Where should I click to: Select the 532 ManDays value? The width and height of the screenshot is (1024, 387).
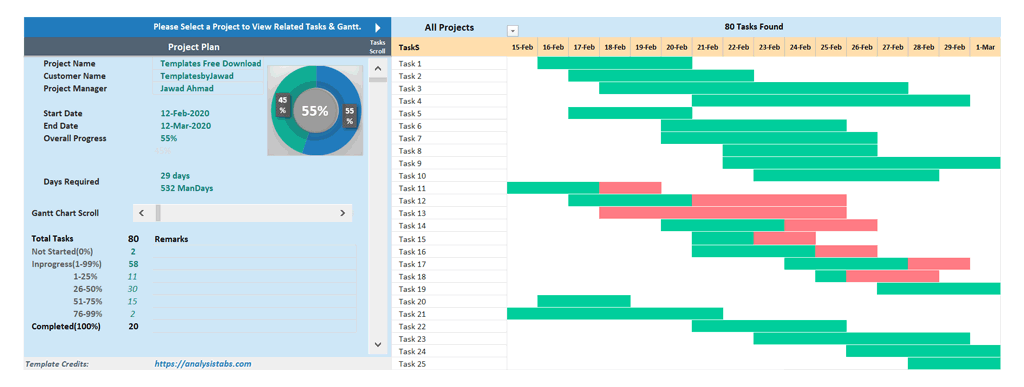(x=187, y=188)
